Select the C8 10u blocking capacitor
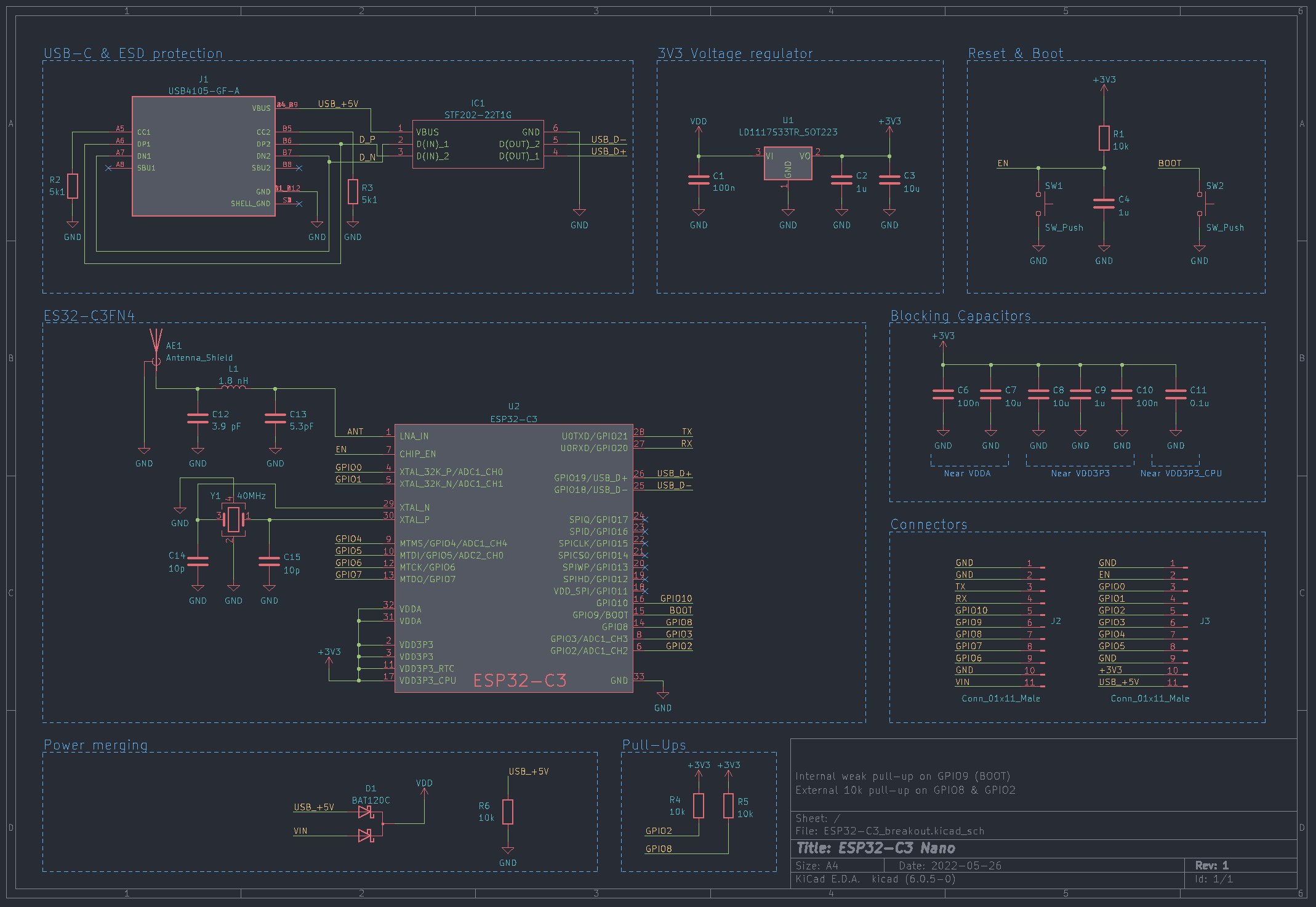The width and height of the screenshot is (1316, 907). click(1038, 394)
